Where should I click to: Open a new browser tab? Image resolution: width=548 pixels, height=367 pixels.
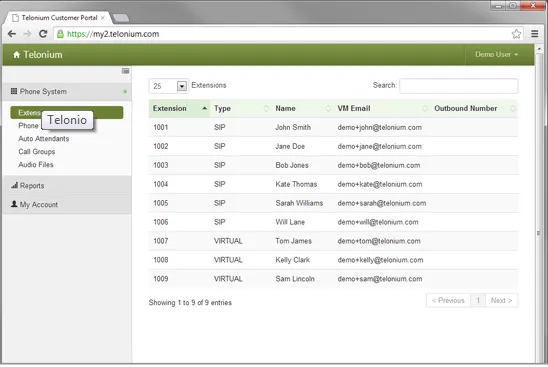pyautogui.click(x=121, y=17)
